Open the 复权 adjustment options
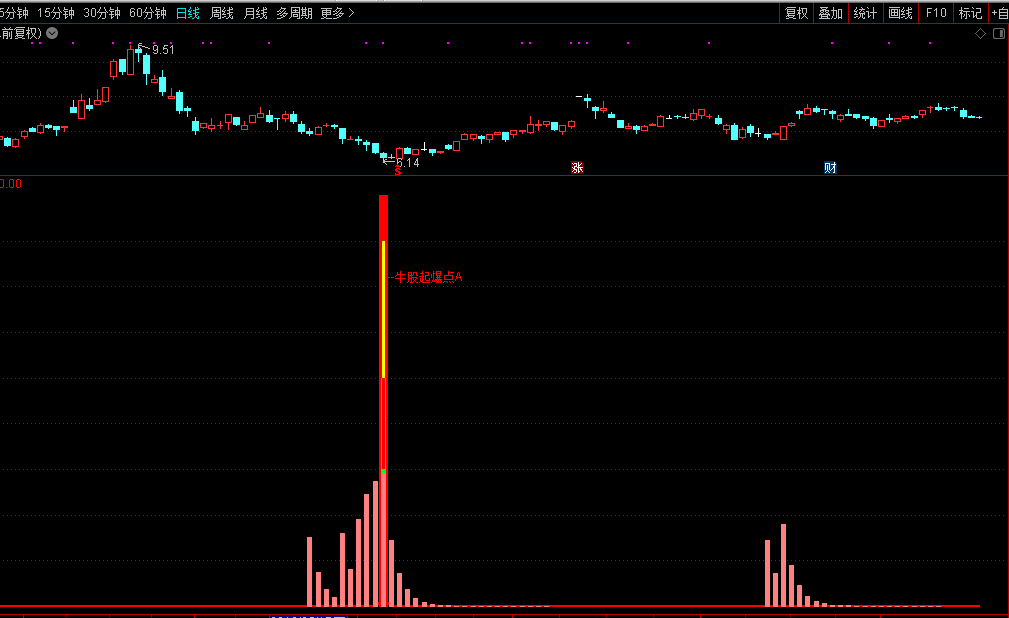 (x=796, y=13)
